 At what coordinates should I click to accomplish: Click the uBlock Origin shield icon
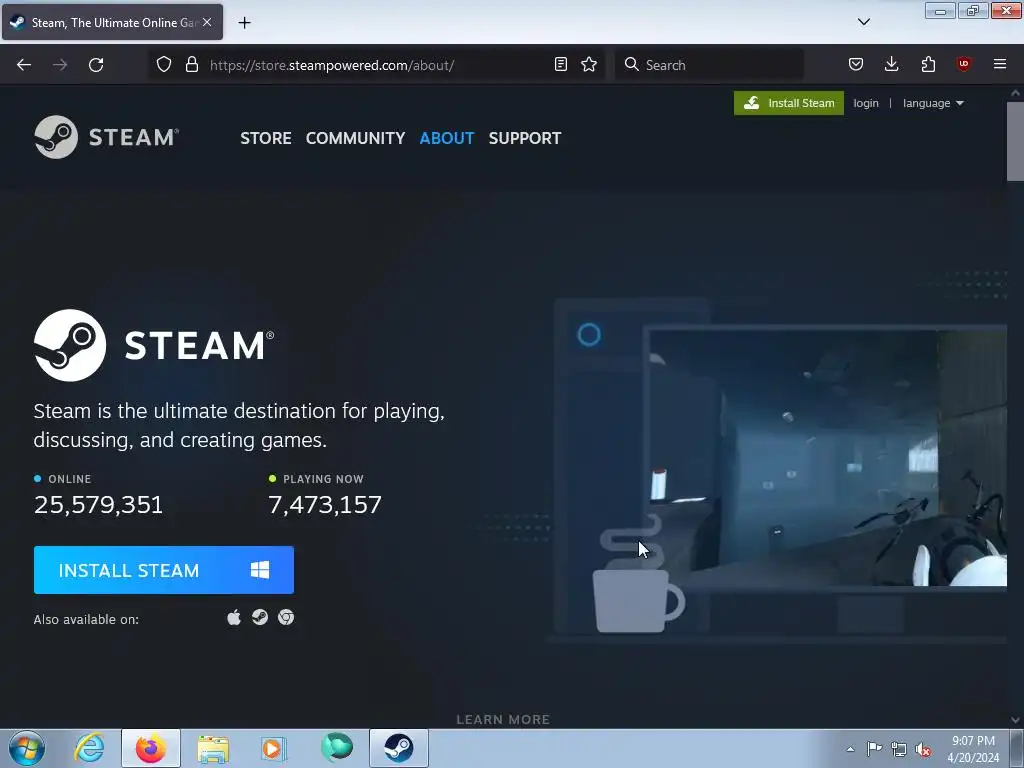963,64
